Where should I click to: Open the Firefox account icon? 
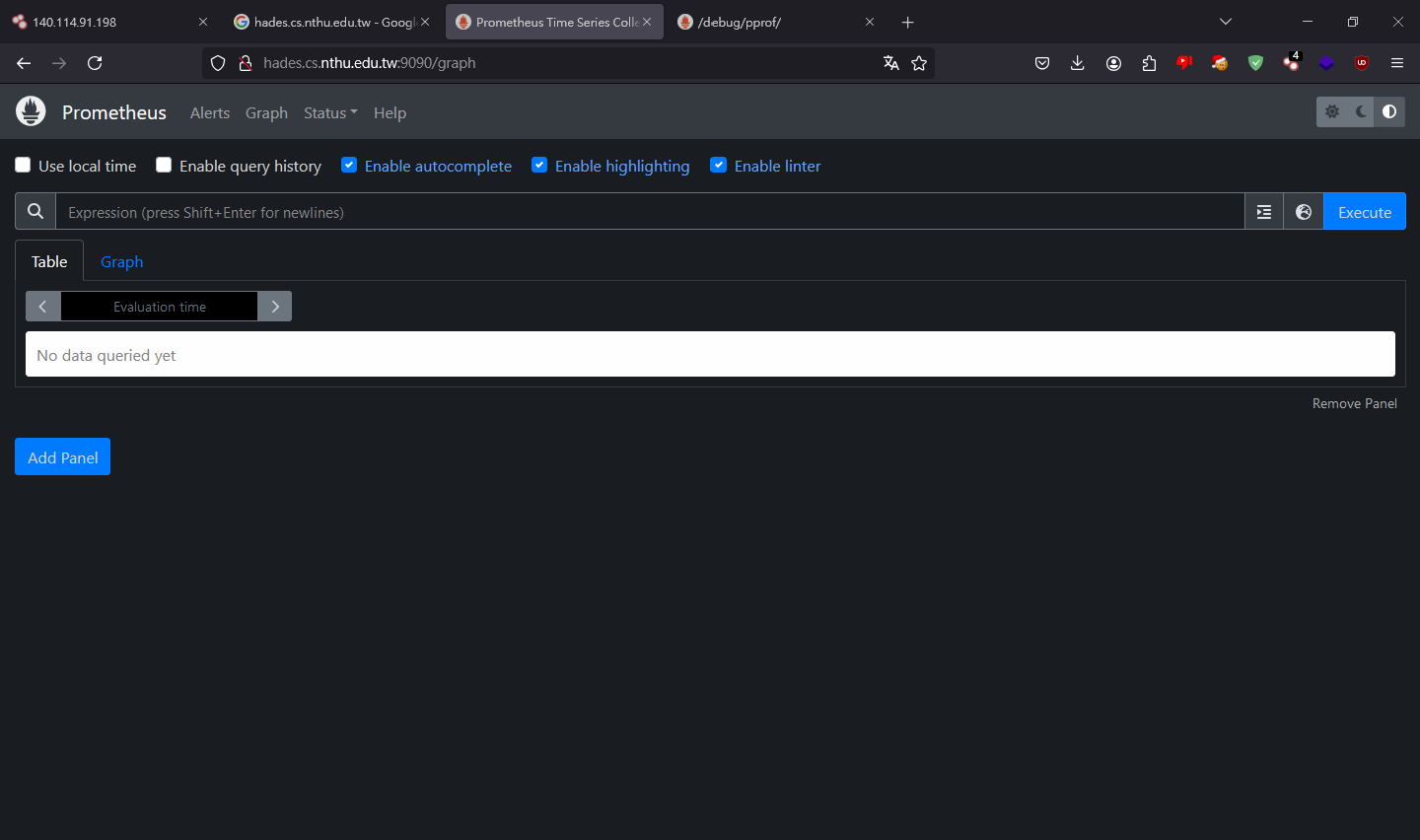coord(1113,63)
